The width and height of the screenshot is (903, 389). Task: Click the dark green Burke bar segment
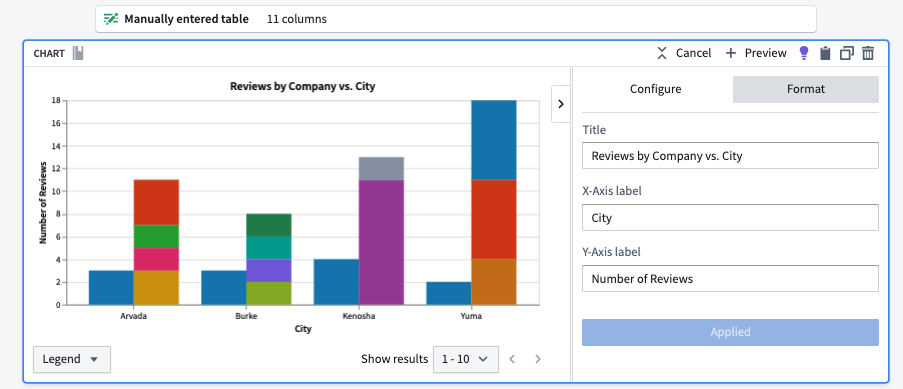coord(269,225)
